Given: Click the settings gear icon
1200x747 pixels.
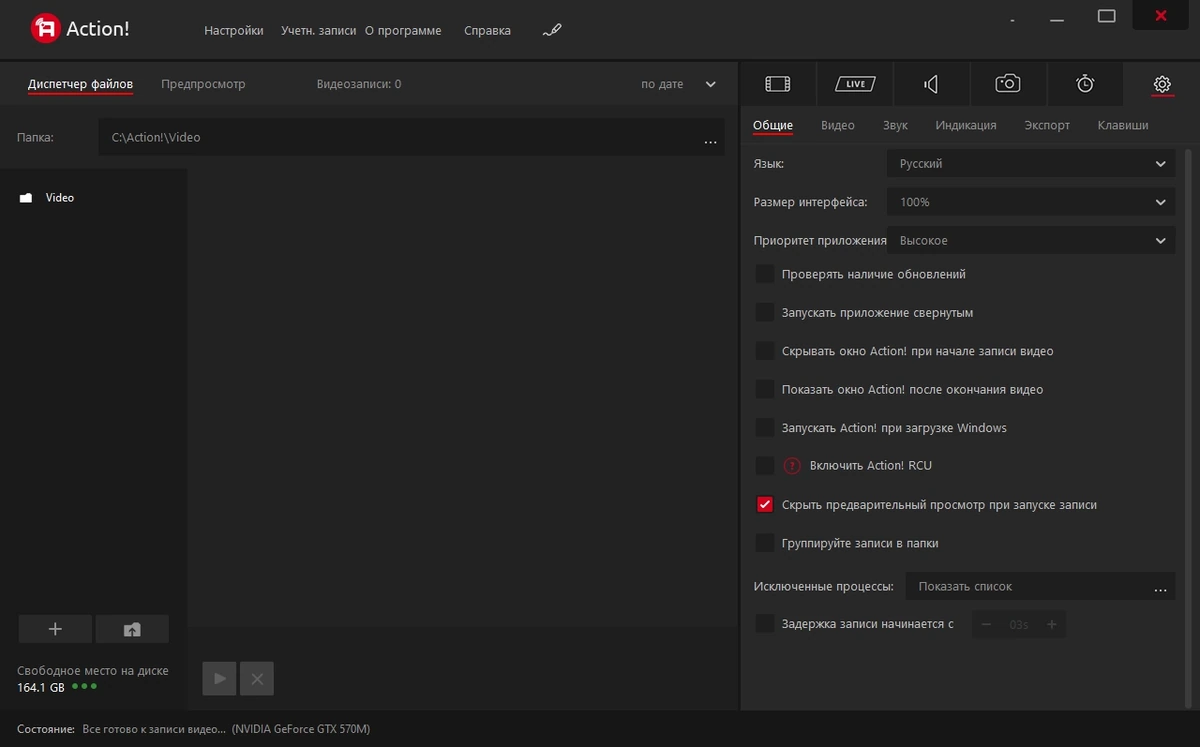Looking at the screenshot, I should coord(1162,84).
